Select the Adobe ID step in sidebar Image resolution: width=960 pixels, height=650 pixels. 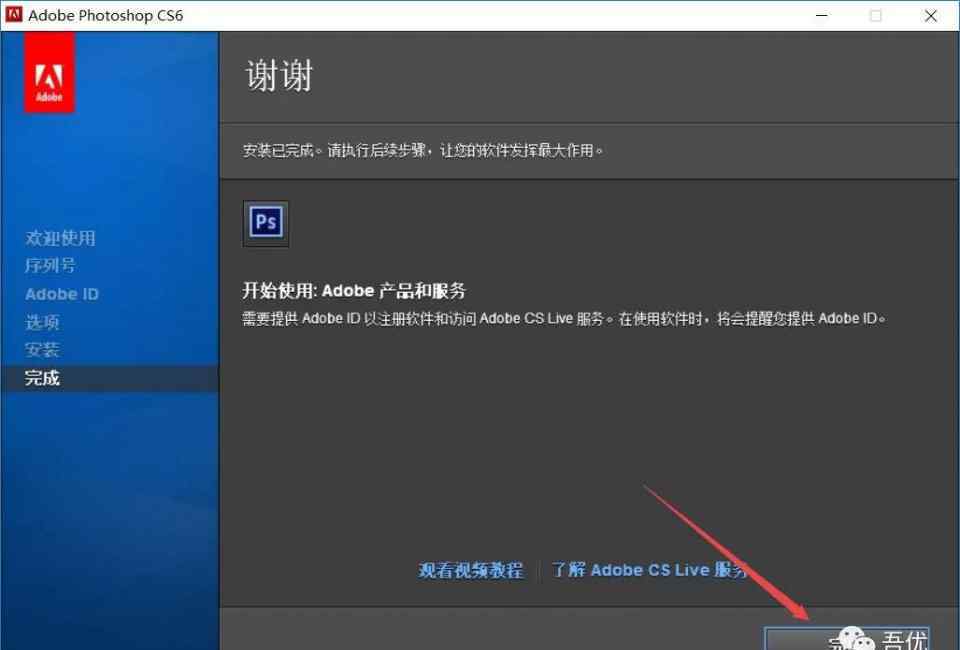coord(62,294)
